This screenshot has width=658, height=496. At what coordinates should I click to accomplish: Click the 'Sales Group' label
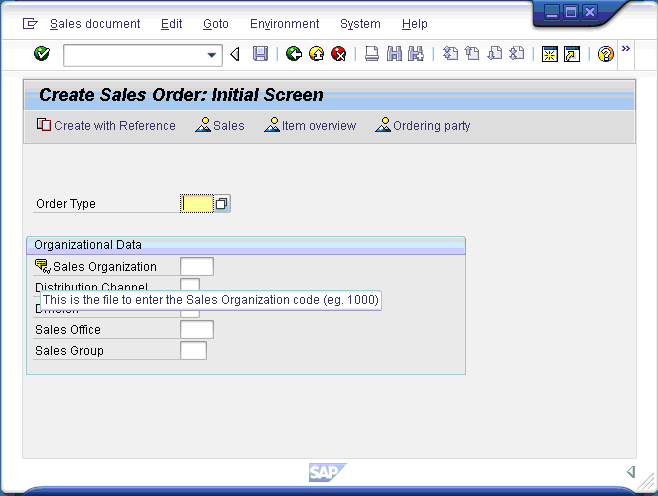click(x=69, y=351)
